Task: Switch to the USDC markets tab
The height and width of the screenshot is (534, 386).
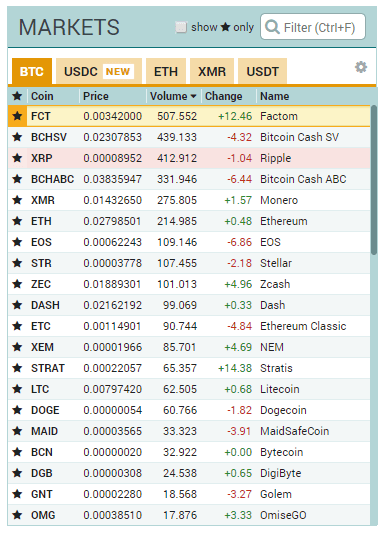Action: 99,71
